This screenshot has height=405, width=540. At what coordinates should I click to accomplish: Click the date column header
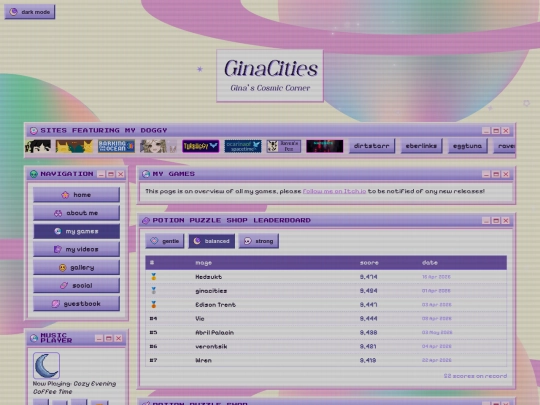click(x=430, y=263)
